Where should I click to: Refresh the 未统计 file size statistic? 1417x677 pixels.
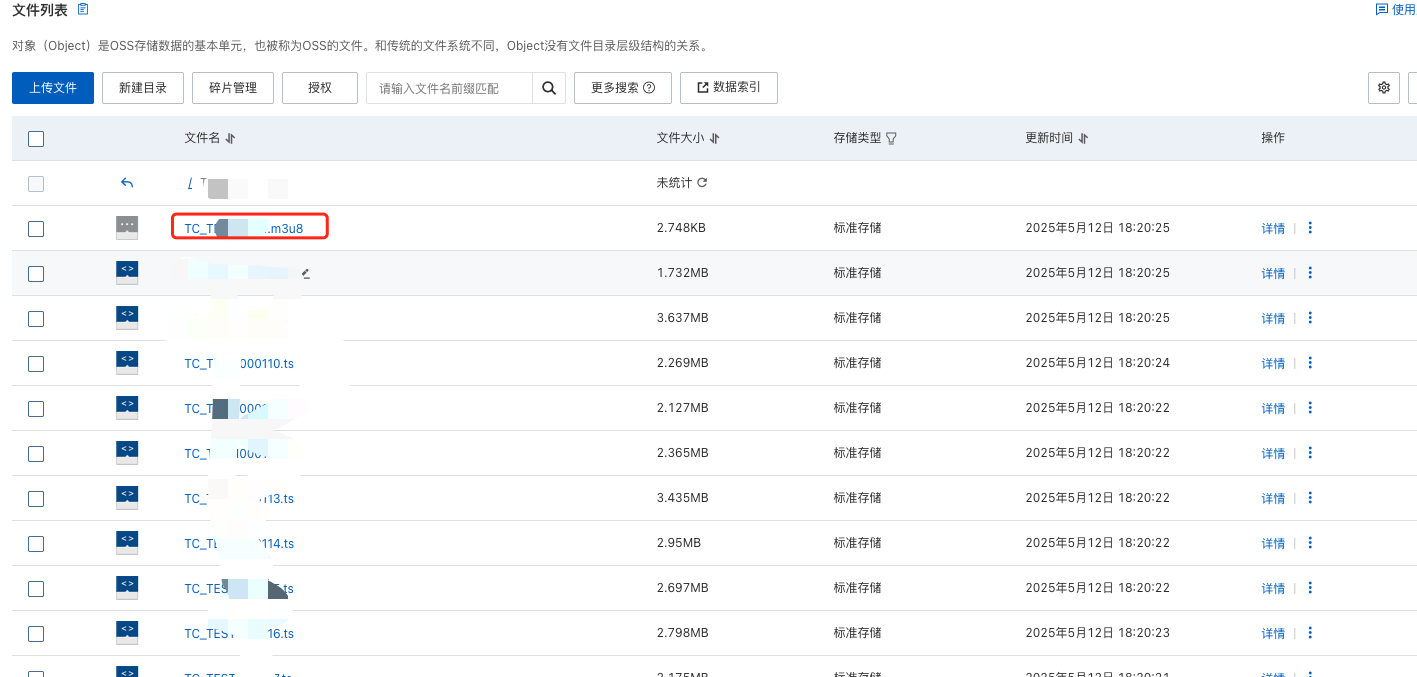tap(702, 183)
